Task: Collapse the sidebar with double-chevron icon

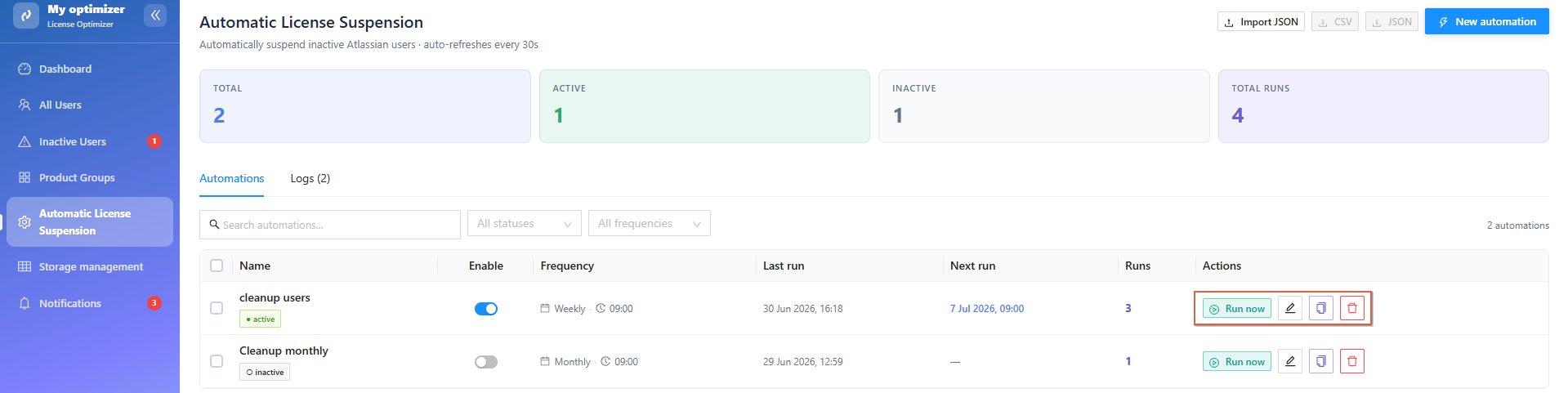Action: pos(155,15)
